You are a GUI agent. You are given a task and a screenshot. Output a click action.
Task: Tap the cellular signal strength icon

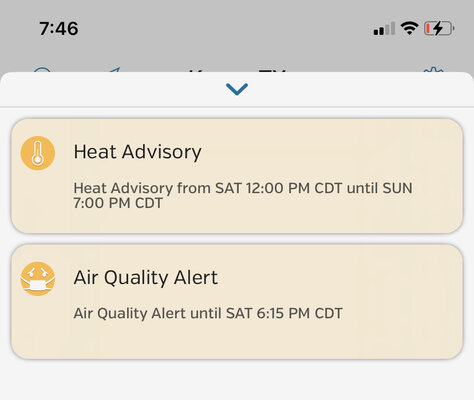coord(384,29)
